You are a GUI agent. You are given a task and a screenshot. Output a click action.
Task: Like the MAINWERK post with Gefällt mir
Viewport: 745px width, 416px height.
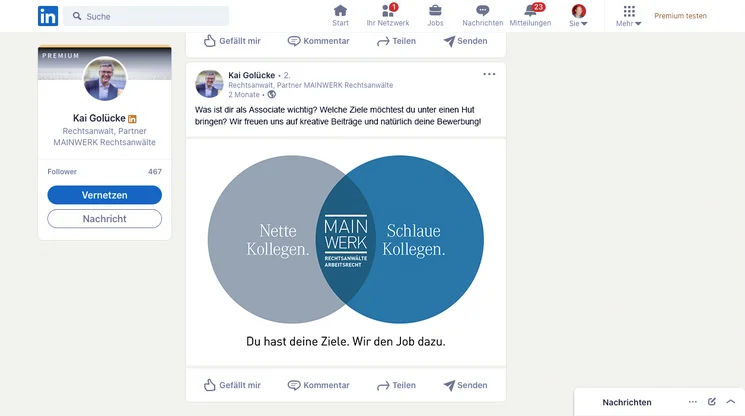click(232, 385)
